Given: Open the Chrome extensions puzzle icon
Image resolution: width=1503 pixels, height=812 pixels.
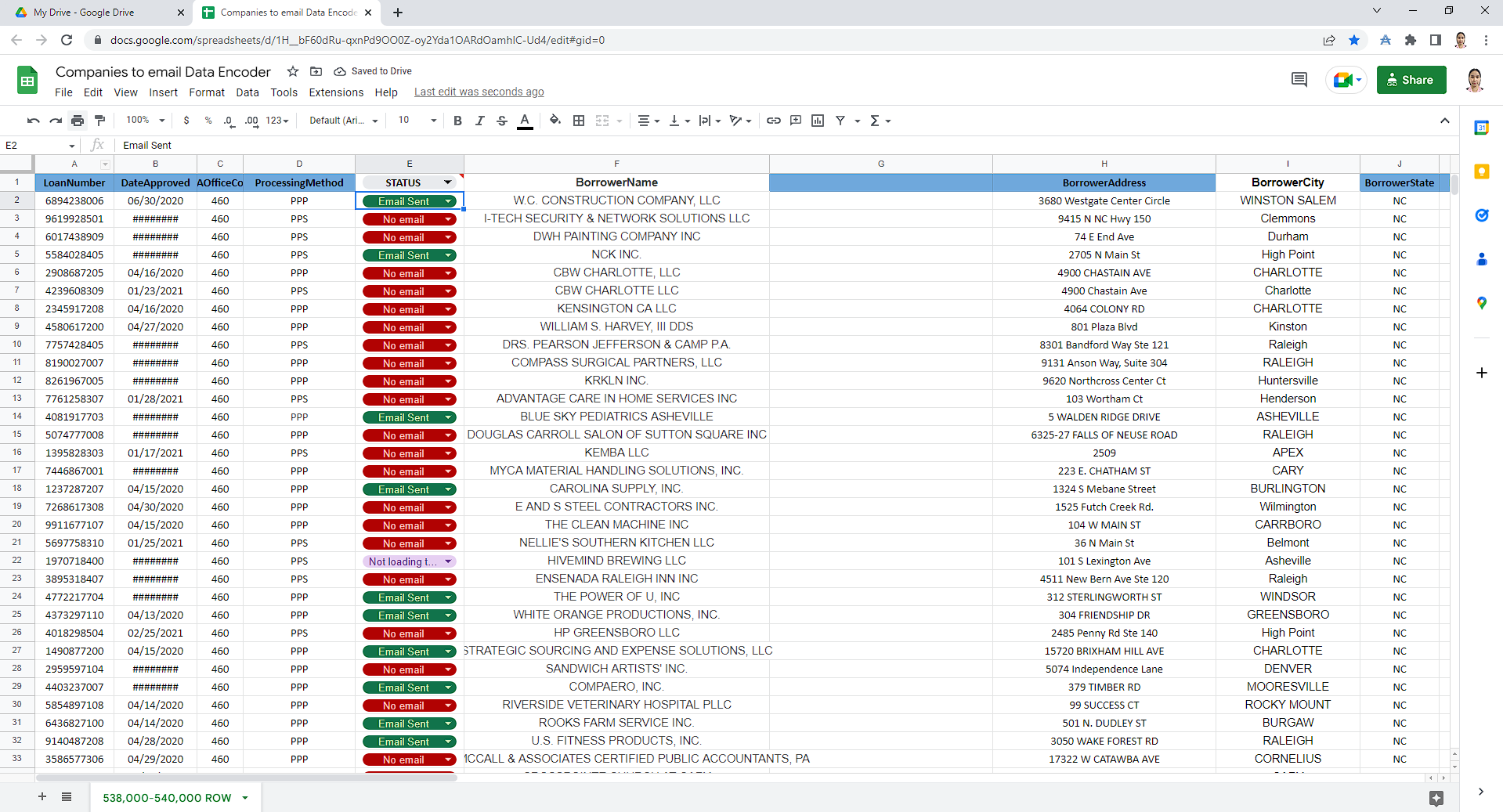Looking at the screenshot, I should [x=1411, y=40].
